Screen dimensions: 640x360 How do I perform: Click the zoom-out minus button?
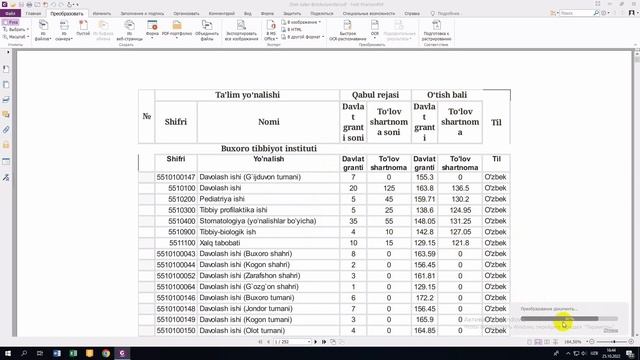coord(592,342)
